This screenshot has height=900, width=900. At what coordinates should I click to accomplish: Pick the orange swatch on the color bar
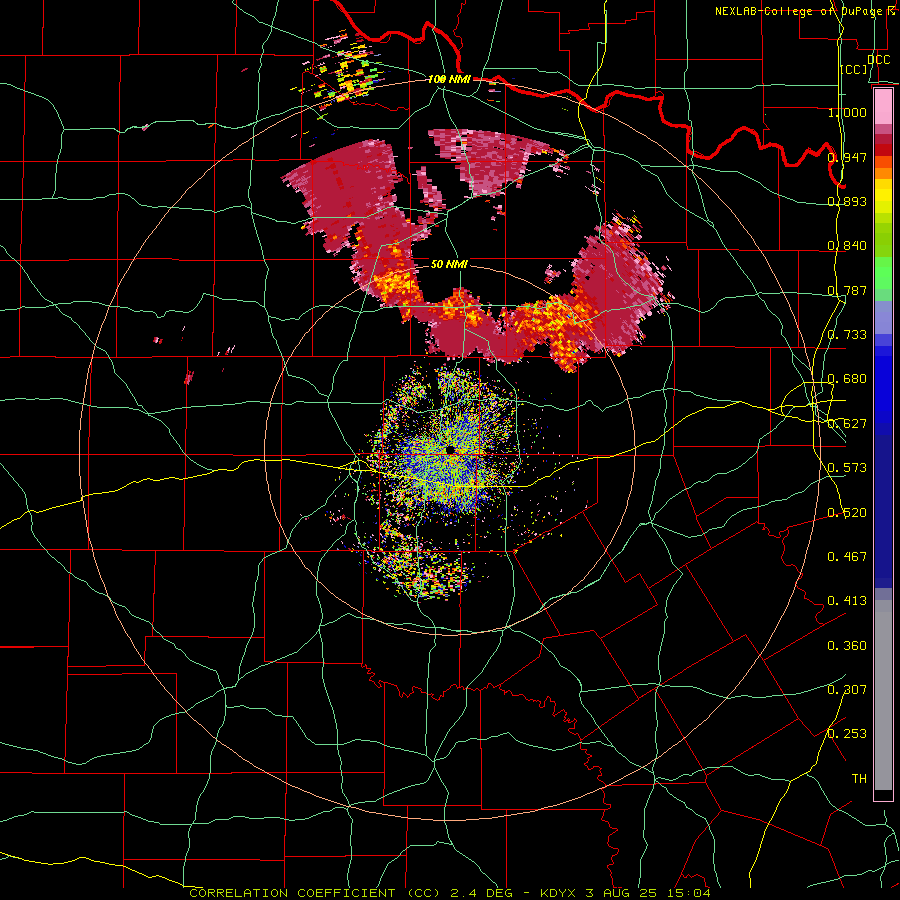[x=883, y=173]
